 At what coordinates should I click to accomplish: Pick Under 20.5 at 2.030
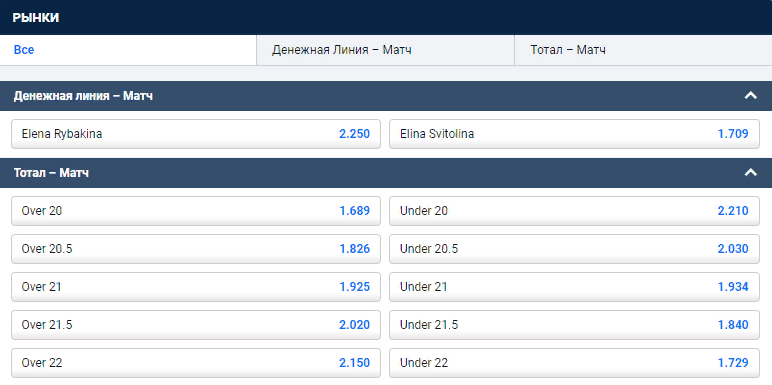(574, 249)
